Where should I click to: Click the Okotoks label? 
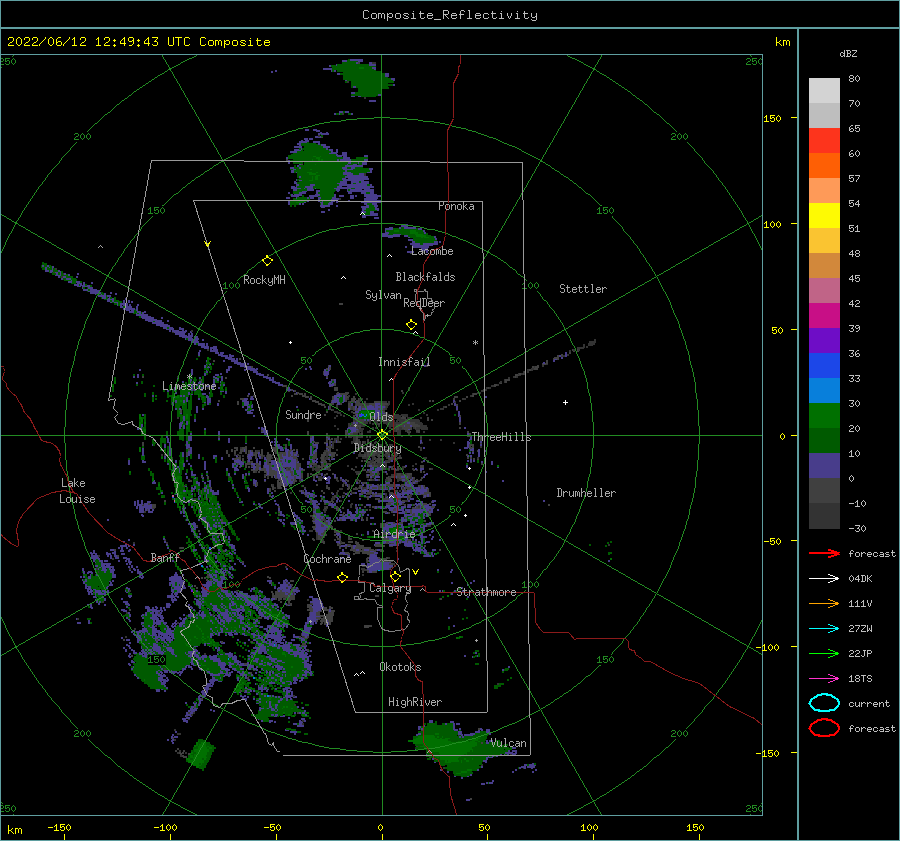pyautogui.click(x=399, y=667)
